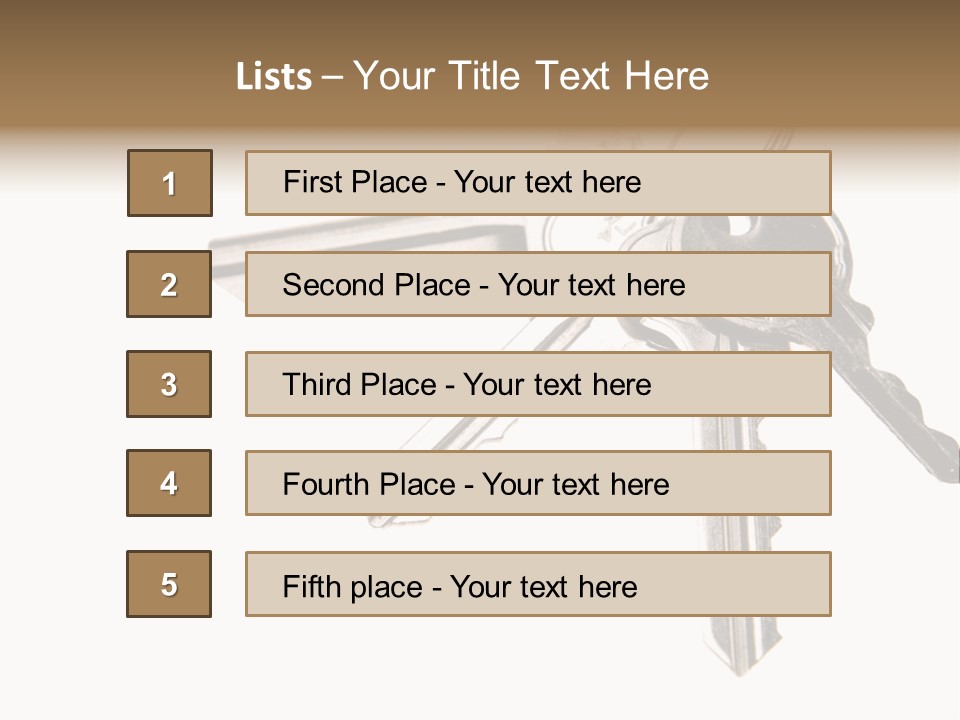The image size is (960, 720).
Task: Click the Second Place text bar
Action: coord(538,284)
